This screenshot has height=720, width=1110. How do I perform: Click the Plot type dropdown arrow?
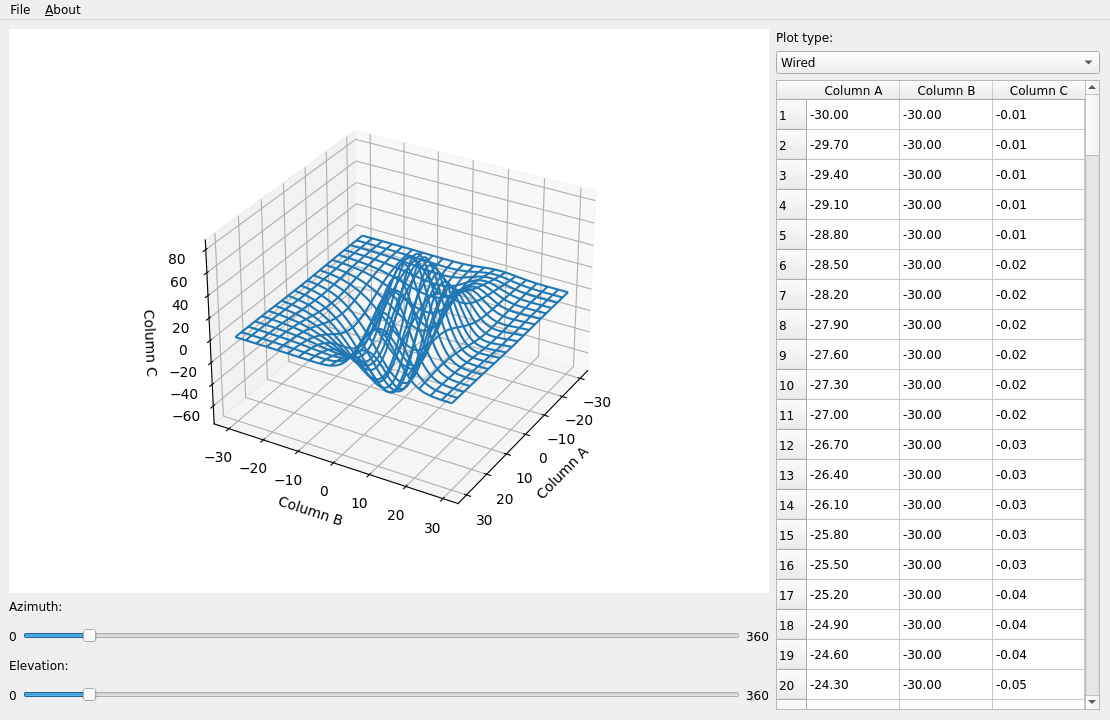click(x=1087, y=62)
